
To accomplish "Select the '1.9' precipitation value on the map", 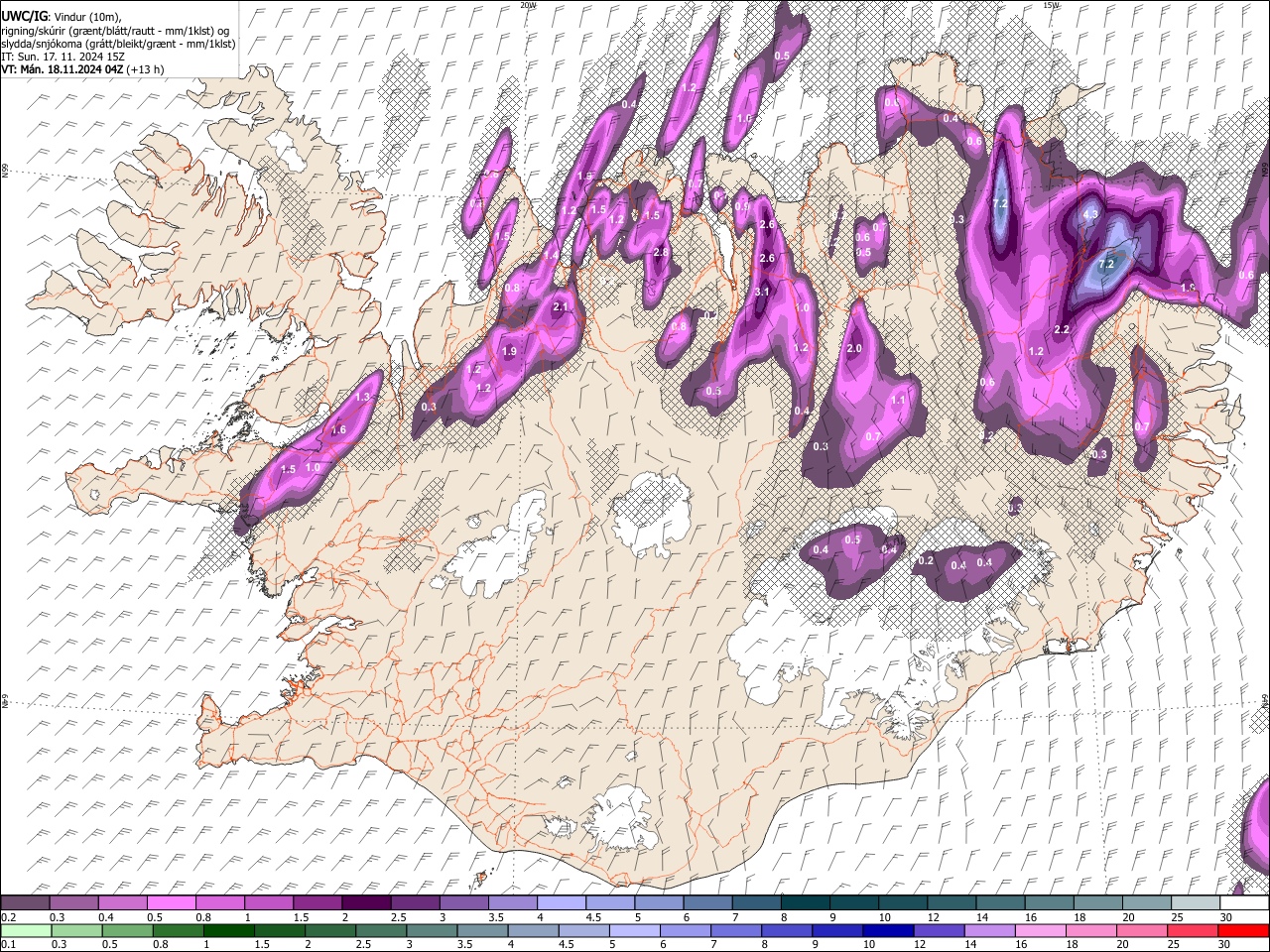I will point(510,351).
